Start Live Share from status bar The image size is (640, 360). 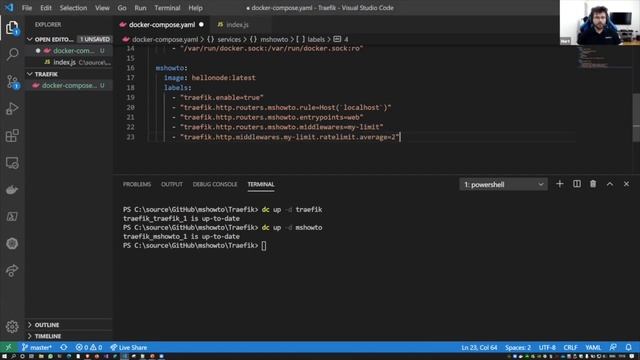pos(129,347)
